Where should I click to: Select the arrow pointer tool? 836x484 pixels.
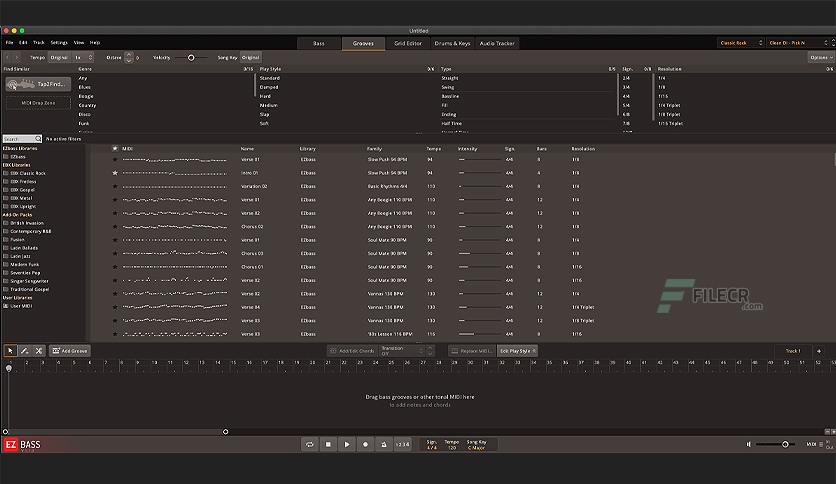pyautogui.click(x=10, y=351)
